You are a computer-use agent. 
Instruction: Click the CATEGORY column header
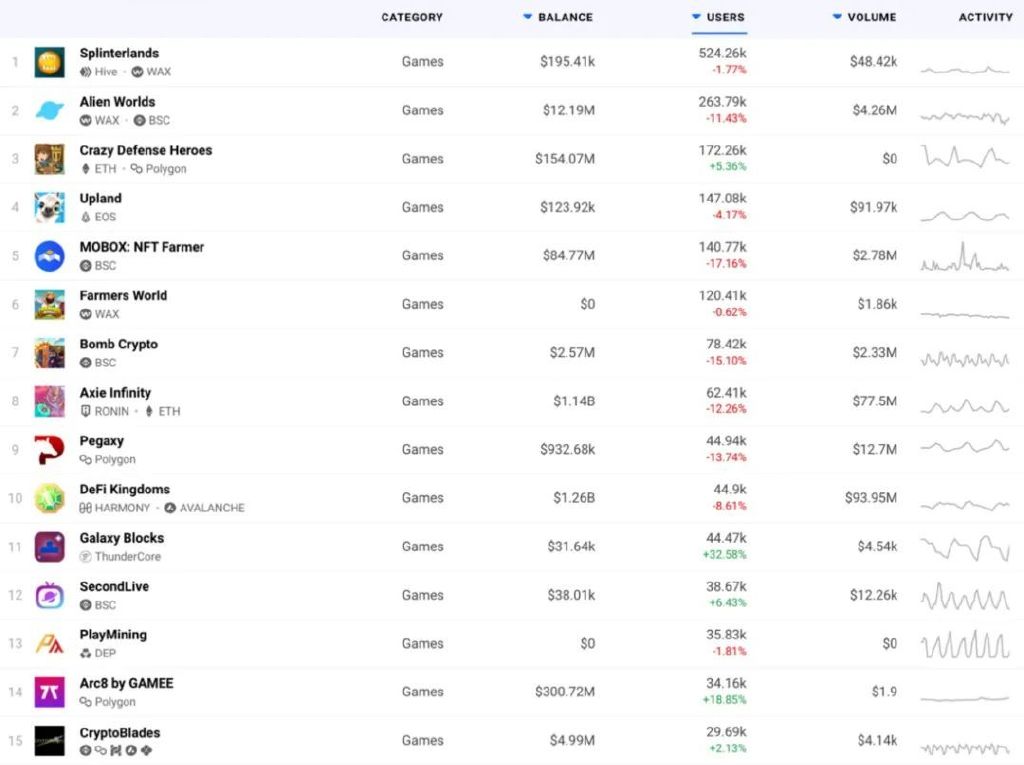click(x=412, y=18)
